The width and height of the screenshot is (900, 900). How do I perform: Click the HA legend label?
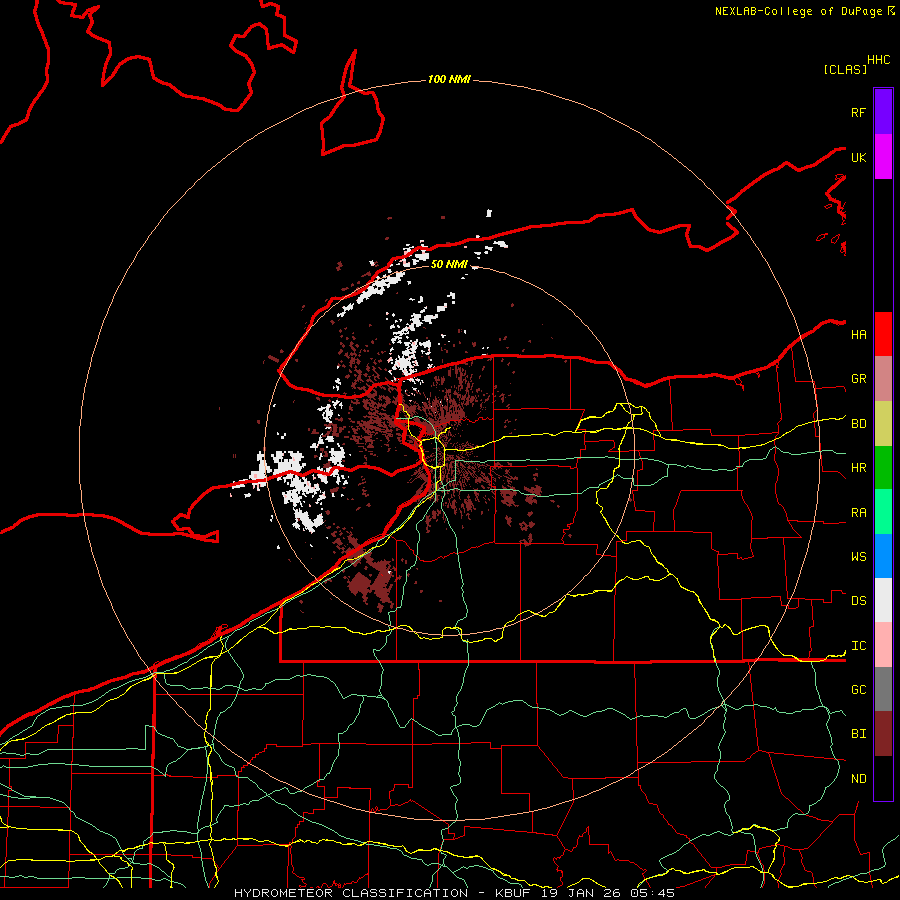click(858, 334)
